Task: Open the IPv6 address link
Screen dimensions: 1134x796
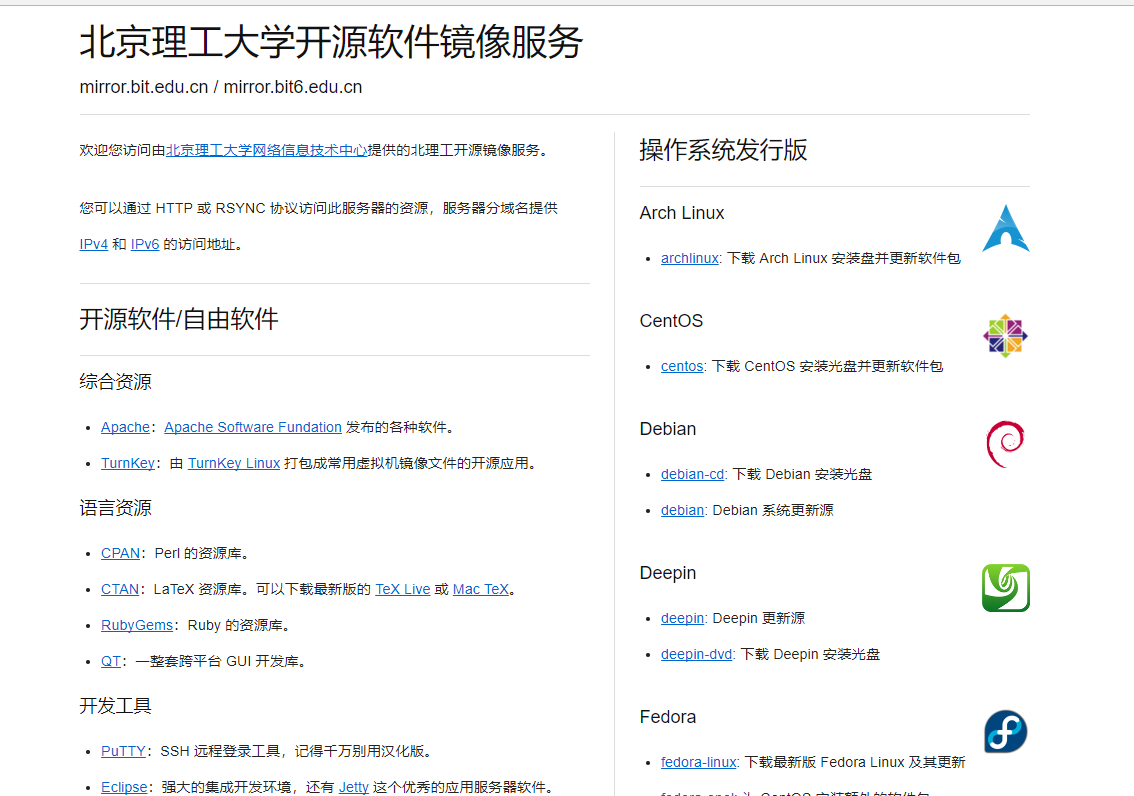Action: (x=145, y=244)
